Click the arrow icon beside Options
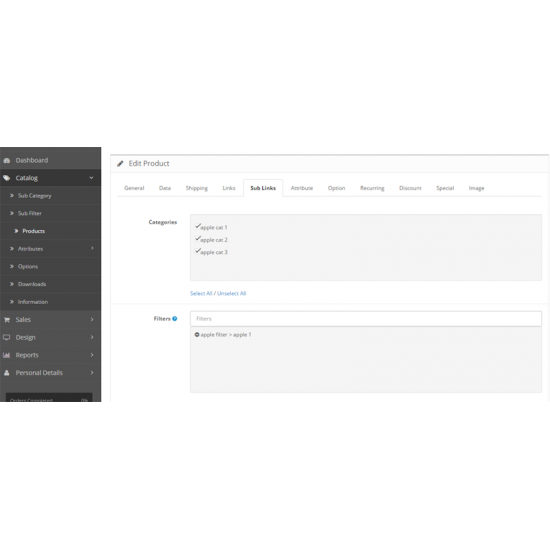Screen dimensions: 550x550 [12, 266]
